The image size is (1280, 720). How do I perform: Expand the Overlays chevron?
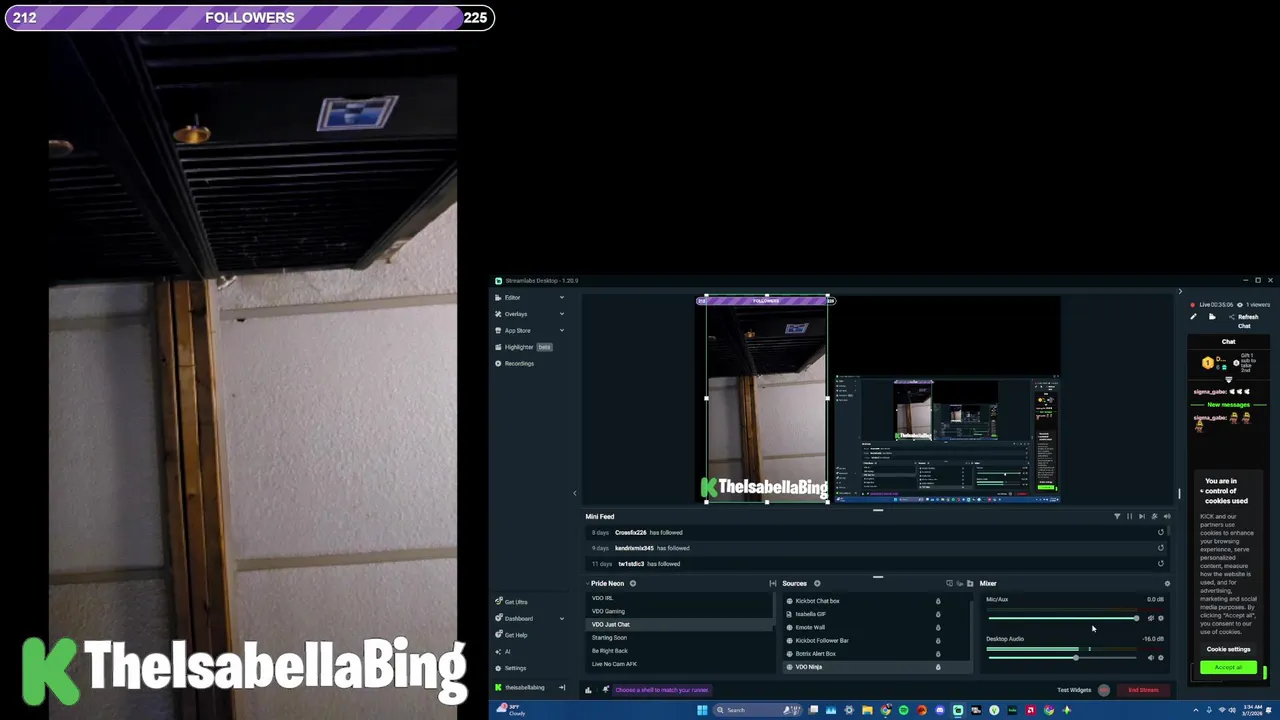[561, 314]
